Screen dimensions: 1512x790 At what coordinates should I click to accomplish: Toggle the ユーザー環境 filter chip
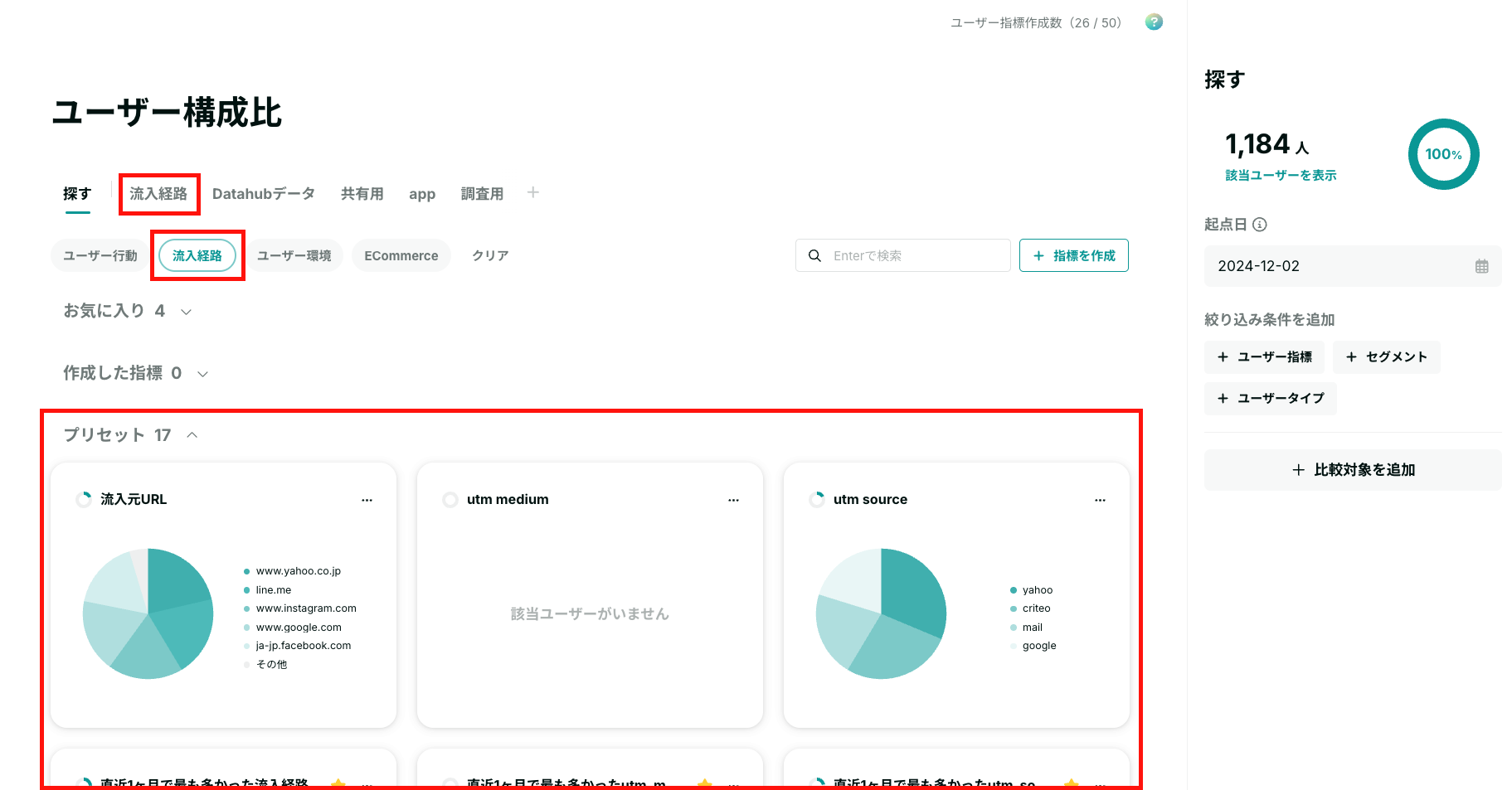tap(294, 255)
